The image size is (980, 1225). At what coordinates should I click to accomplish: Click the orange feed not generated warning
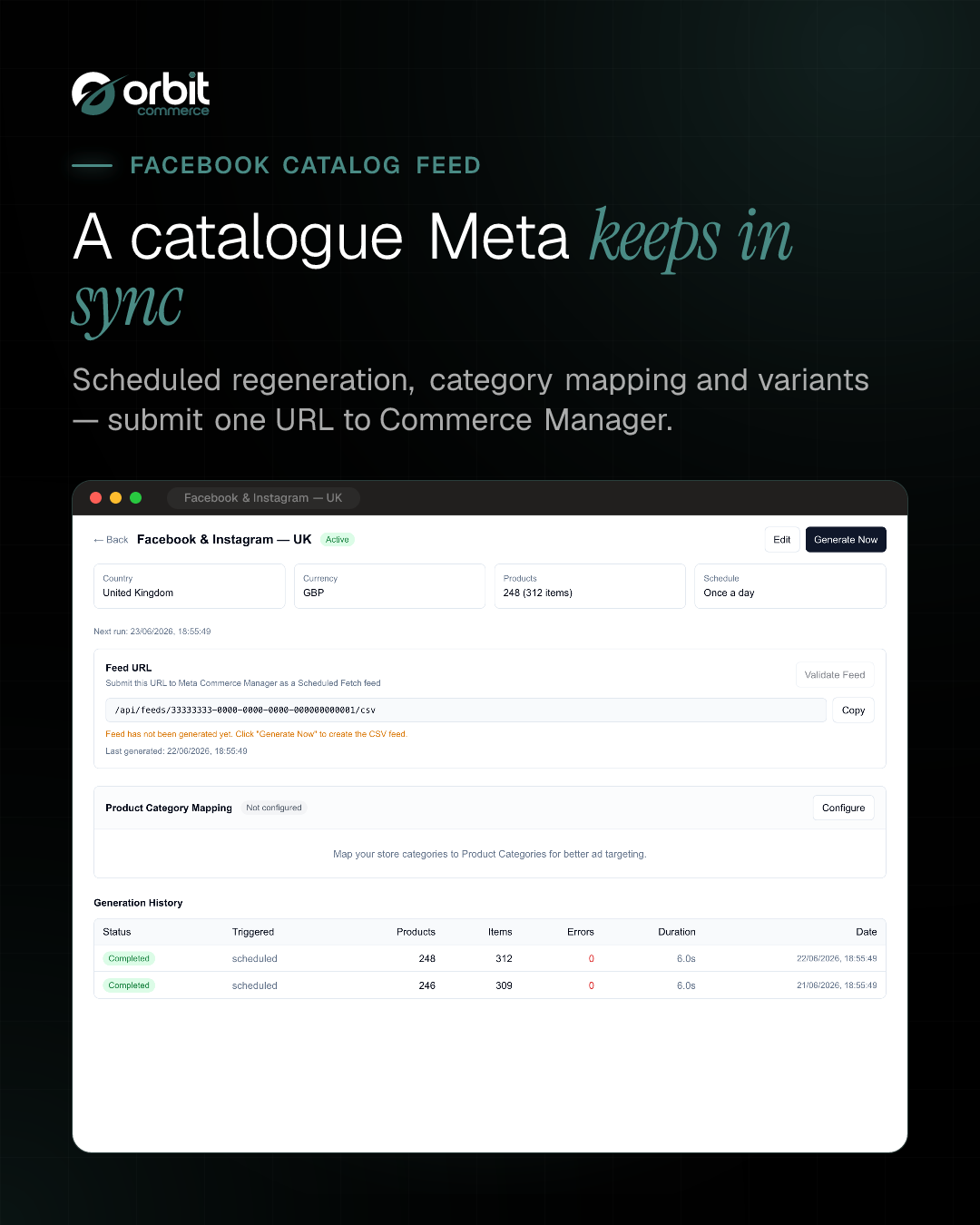pos(256,734)
